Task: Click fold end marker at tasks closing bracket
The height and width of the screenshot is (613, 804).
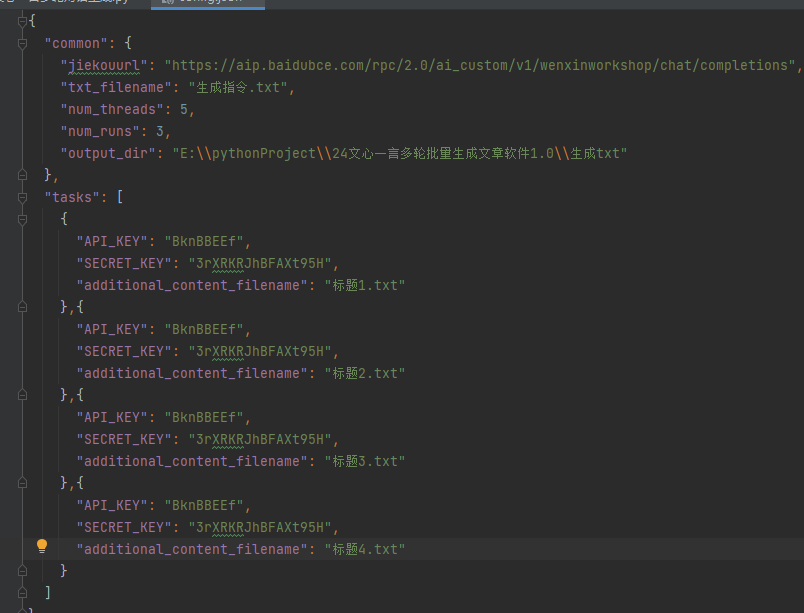Action: (22, 592)
